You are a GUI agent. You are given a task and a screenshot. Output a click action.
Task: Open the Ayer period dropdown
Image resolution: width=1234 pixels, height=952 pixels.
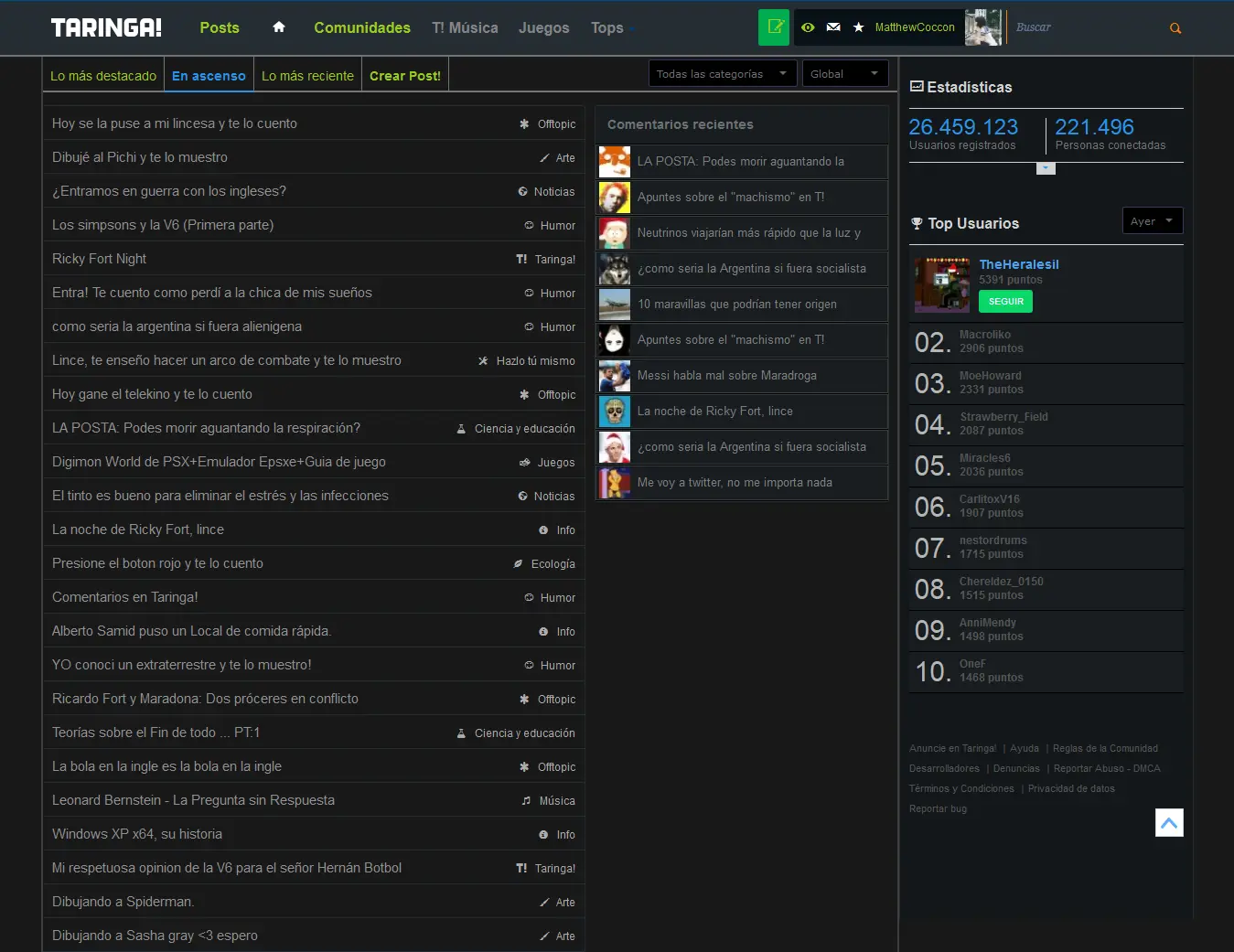tap(1153, 221)
